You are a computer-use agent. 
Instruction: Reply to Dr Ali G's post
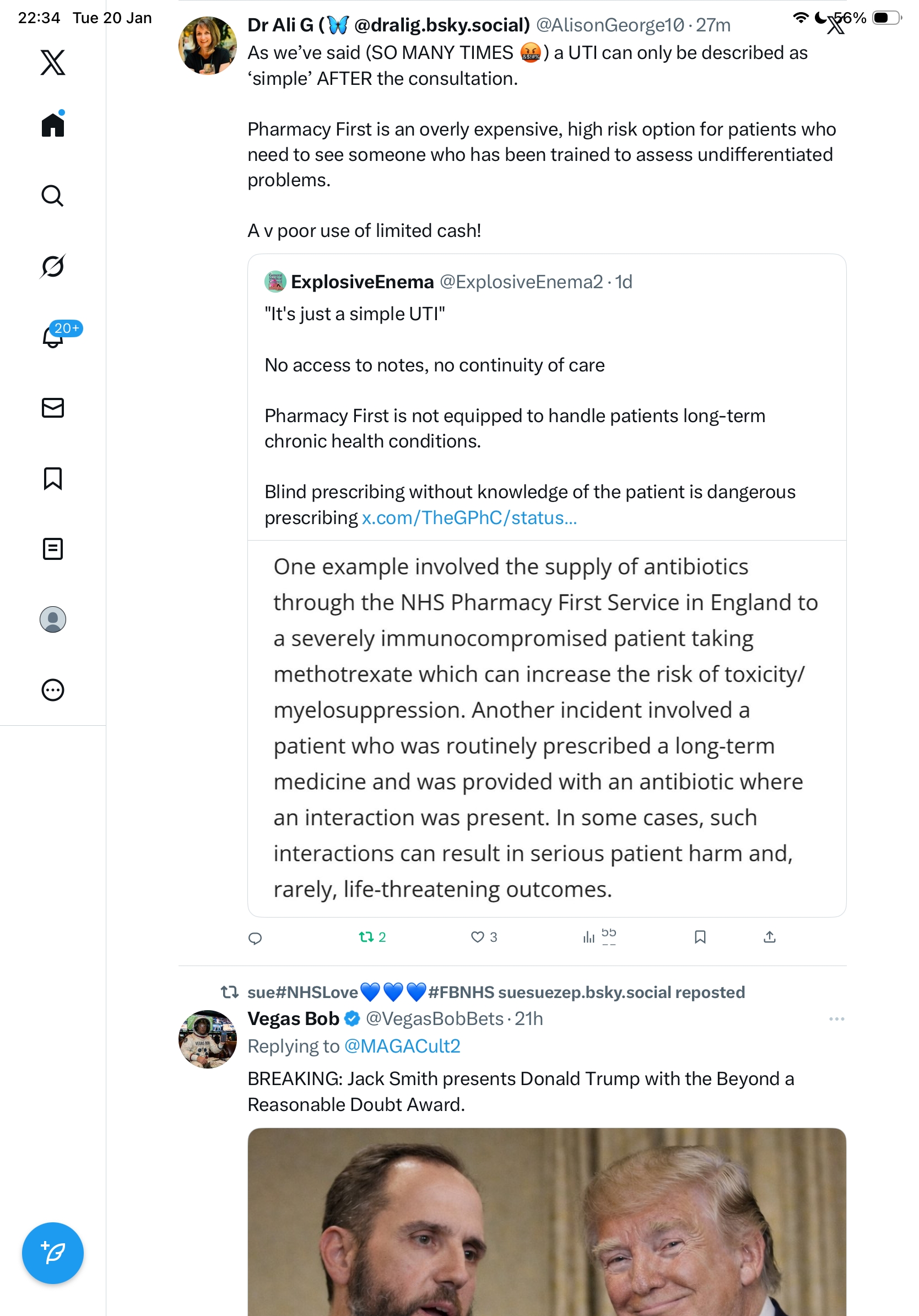255,939
